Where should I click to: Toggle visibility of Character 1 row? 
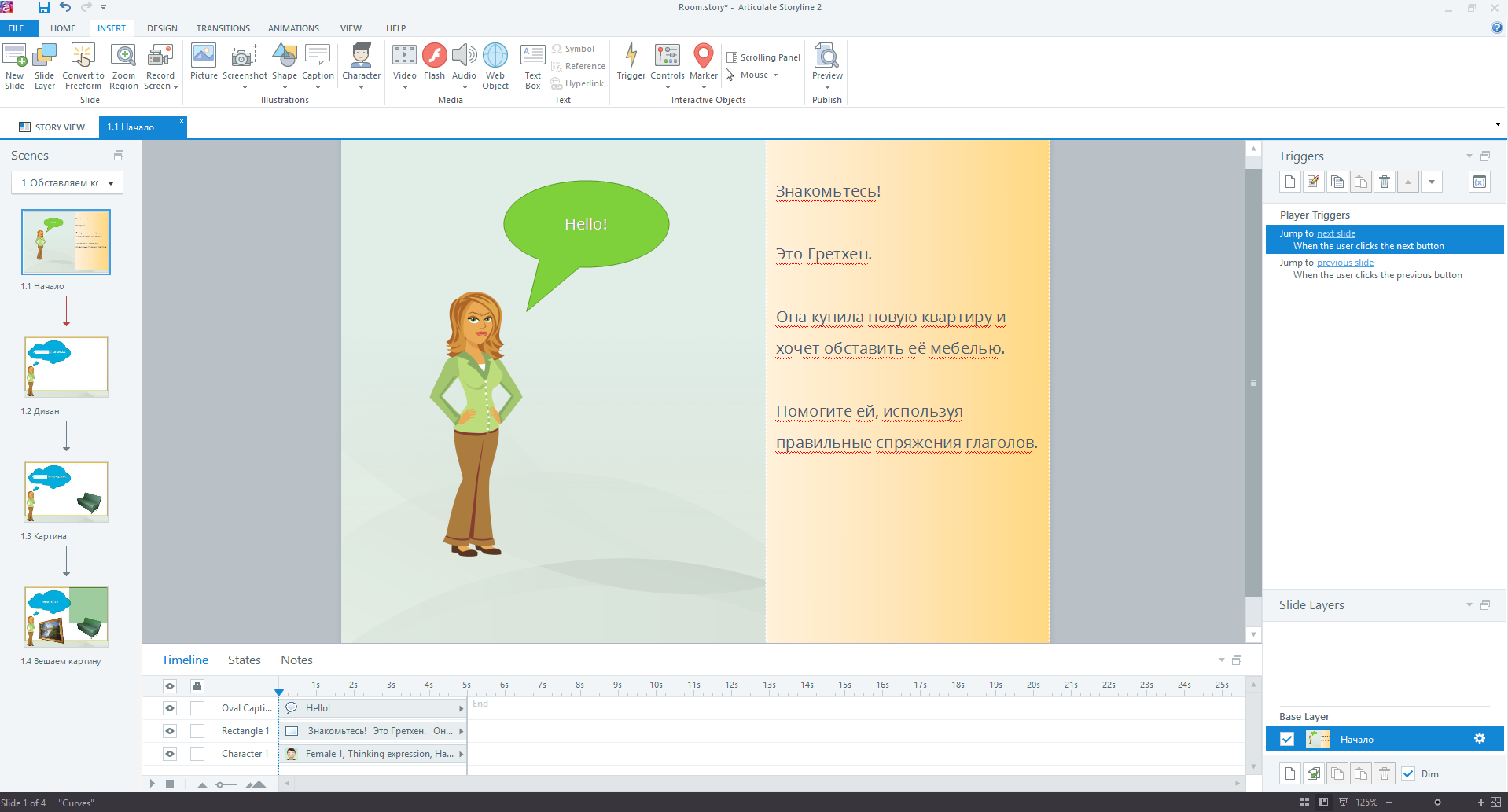tap(170, 754)
